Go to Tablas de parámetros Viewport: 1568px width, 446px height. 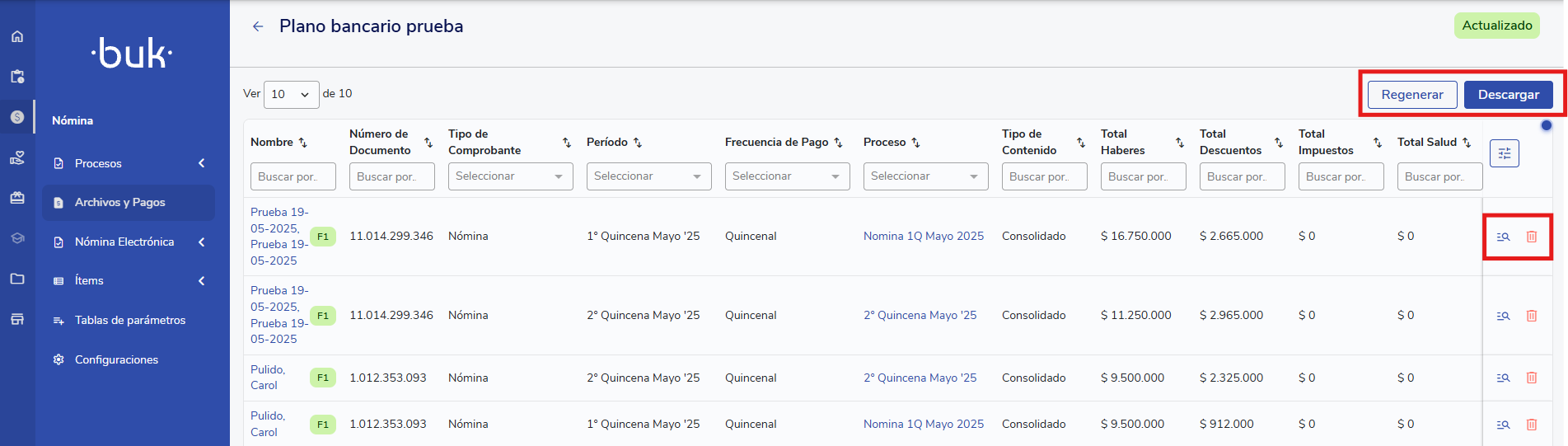pyautogui.click(x=130, y=320)
